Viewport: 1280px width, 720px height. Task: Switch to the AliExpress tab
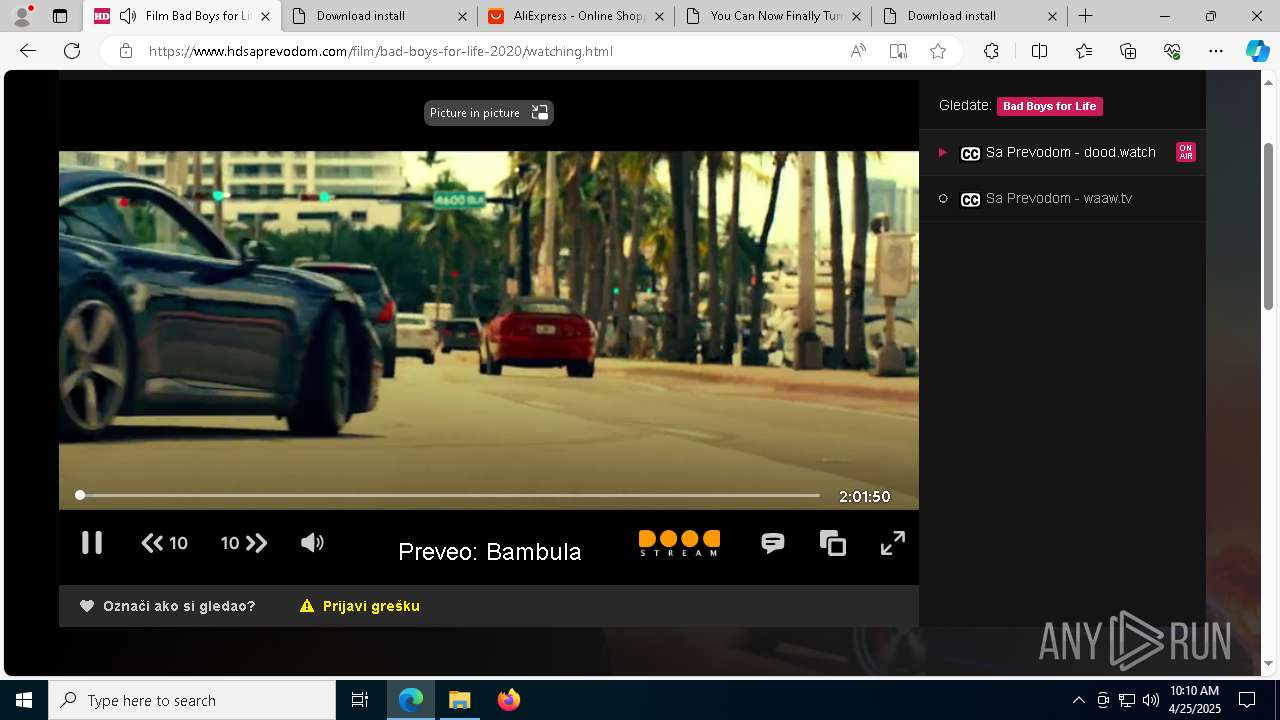(x=577, y=16)
